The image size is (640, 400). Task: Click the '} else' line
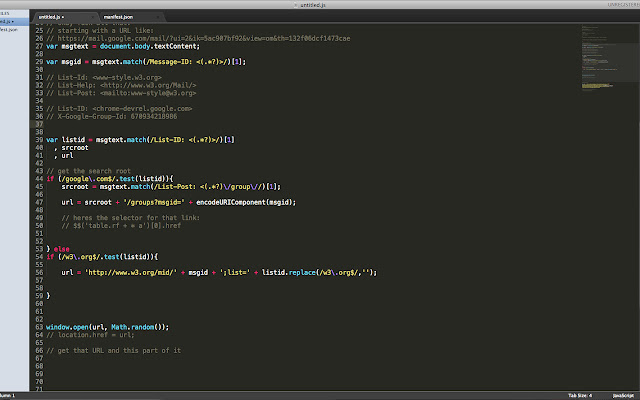(58, 249)
